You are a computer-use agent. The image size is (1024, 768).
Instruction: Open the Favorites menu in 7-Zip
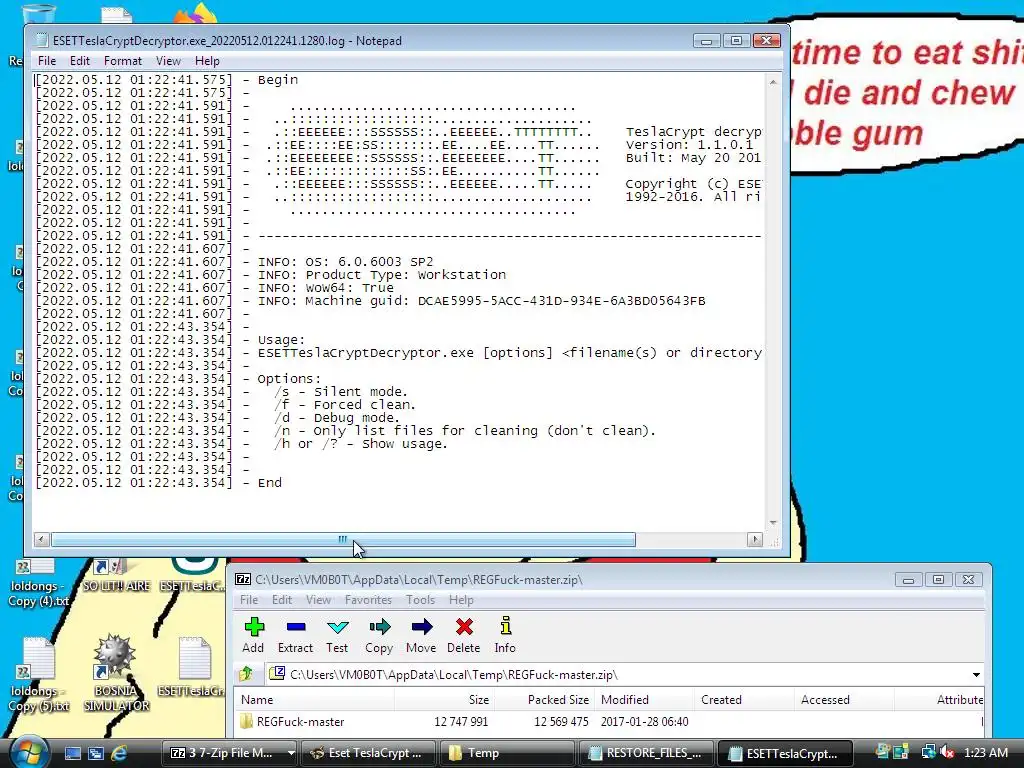tap(368, 600)
